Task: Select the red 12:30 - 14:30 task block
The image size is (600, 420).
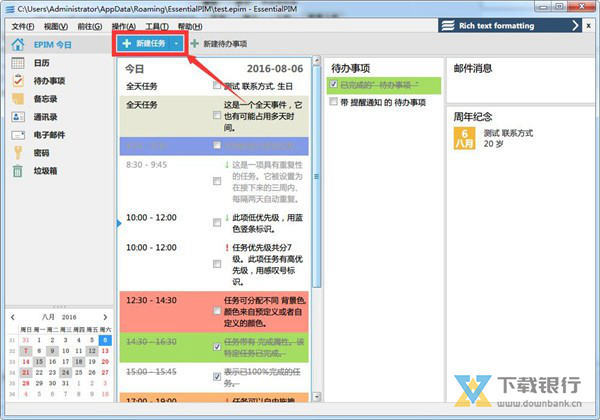Action: (165, 312)
